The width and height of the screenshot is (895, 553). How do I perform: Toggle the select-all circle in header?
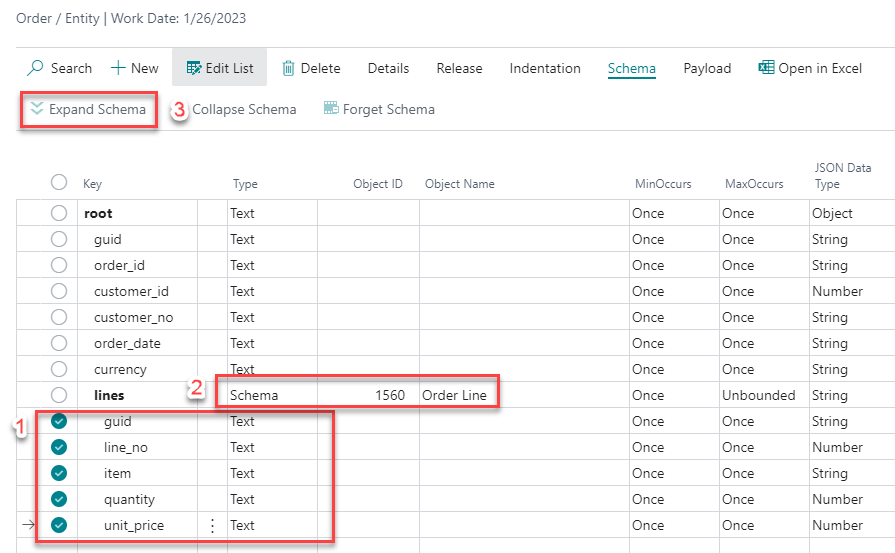click(x=59, y=182)
